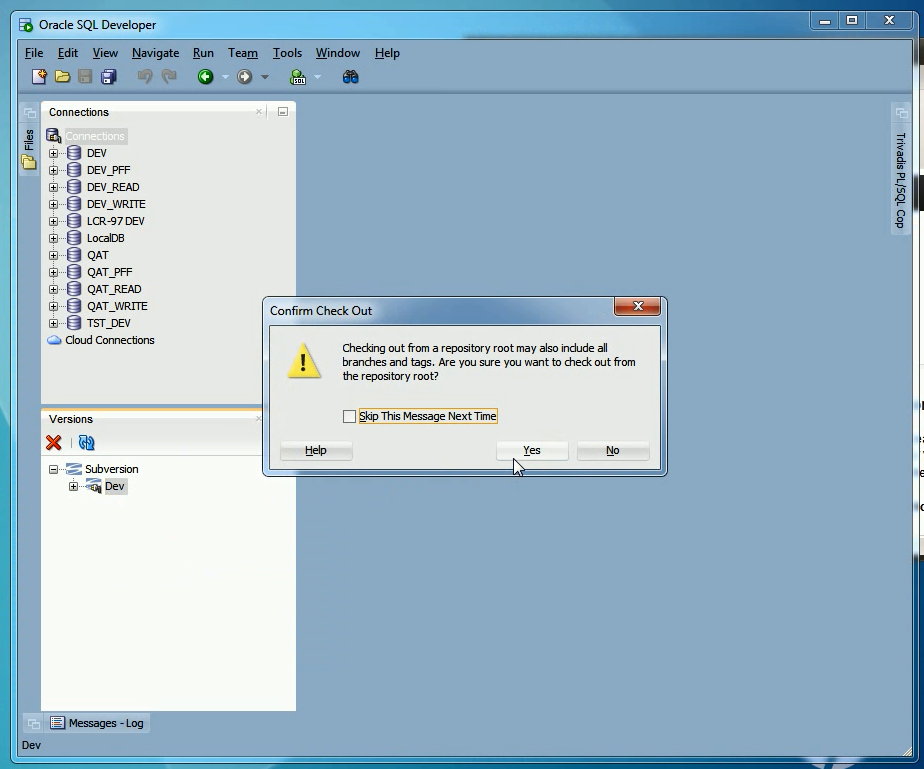Click Help in Confirm Check Out dialog
The image size is (924, 769).
coord(316,450)
